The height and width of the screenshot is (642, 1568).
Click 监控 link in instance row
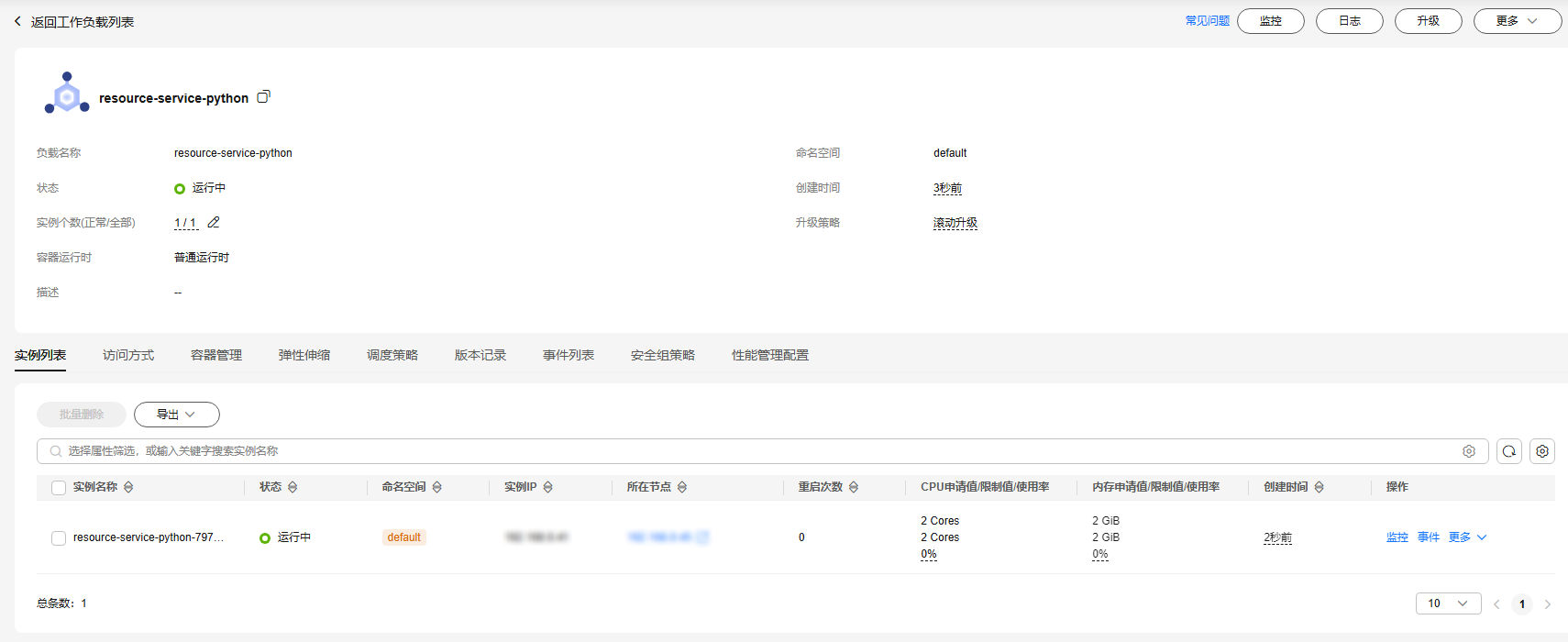[1397, 537]
